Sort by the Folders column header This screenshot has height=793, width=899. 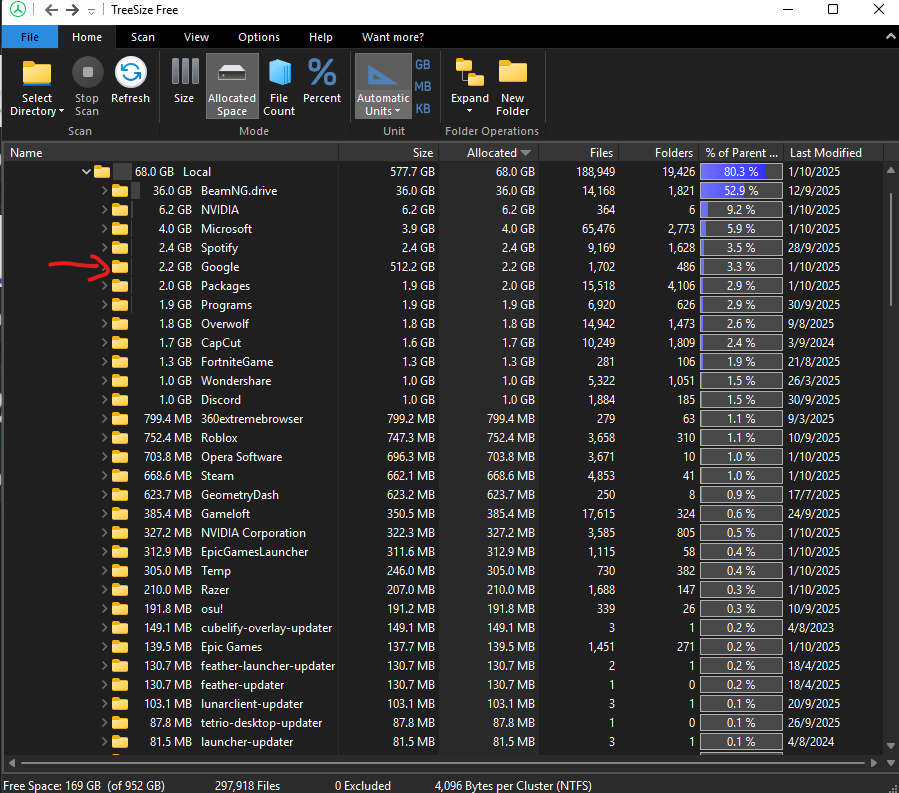(x=659, y=153)
